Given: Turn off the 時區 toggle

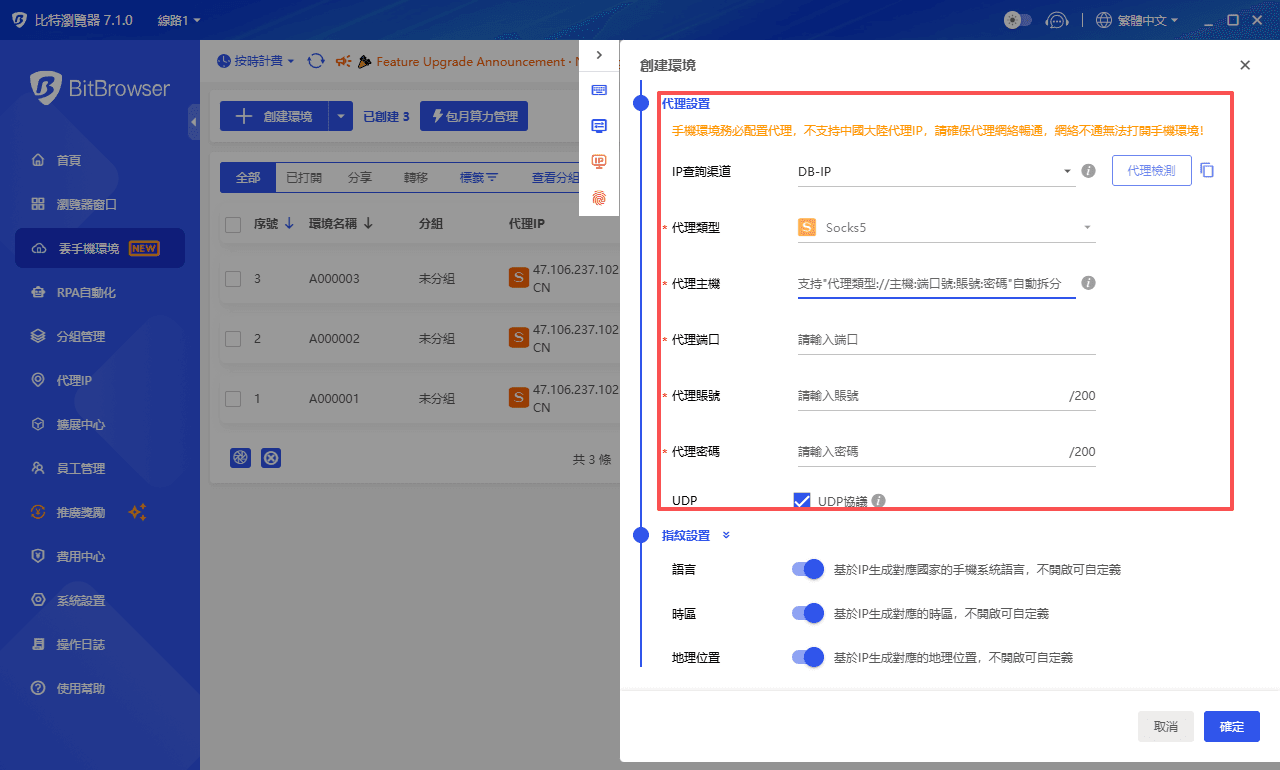Looking at the screenshot, I should [x=806, y=613].
